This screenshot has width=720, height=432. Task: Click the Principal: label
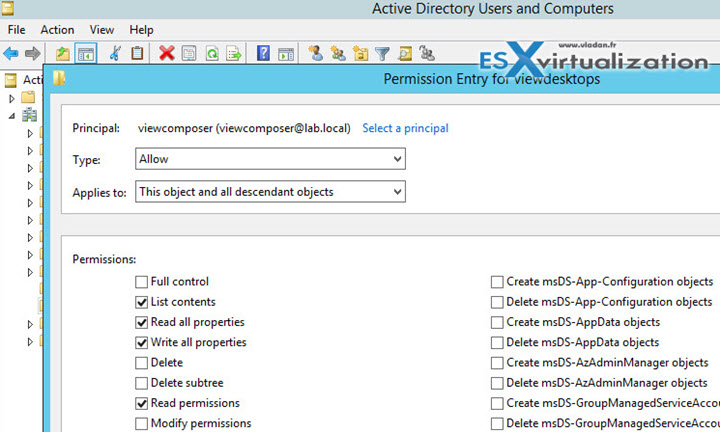pos(96,128)
